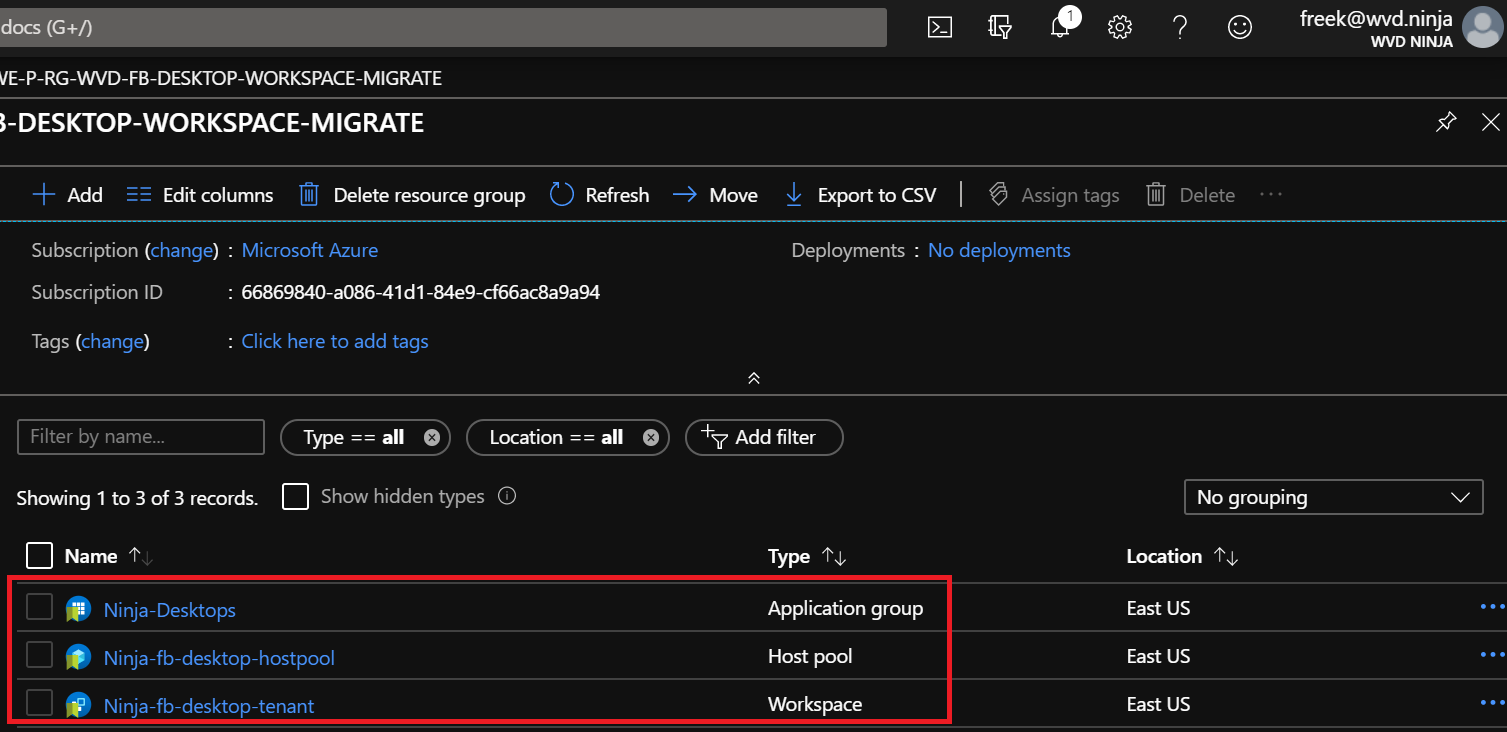Viewport: 1507px width, 732px height.
Task: Remove the Location == all filter
Action: [650, 437]
